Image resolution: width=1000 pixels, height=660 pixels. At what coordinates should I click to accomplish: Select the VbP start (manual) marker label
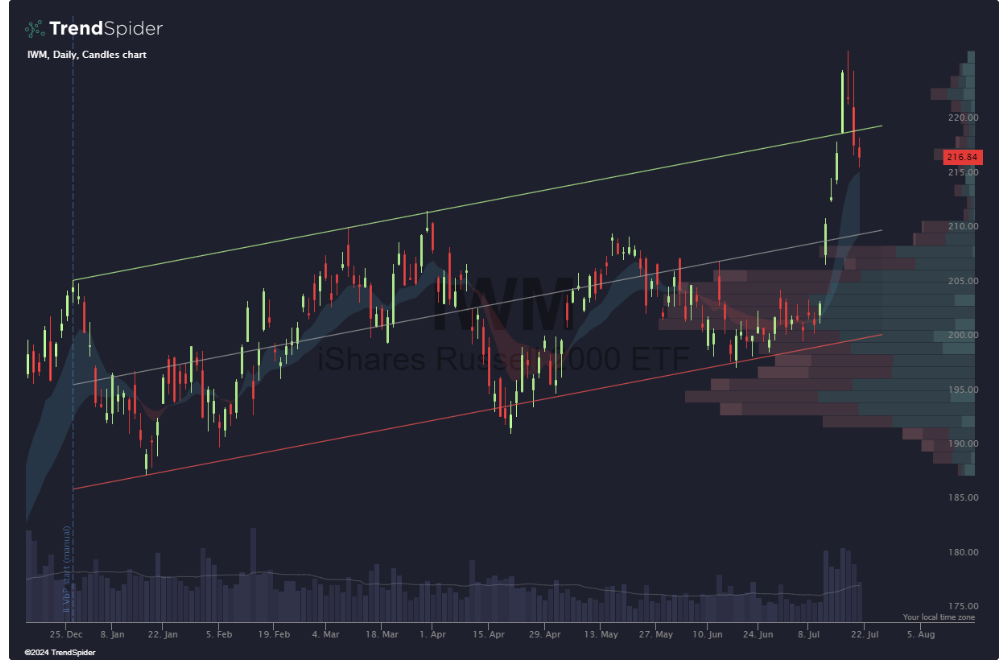[66, 569]
